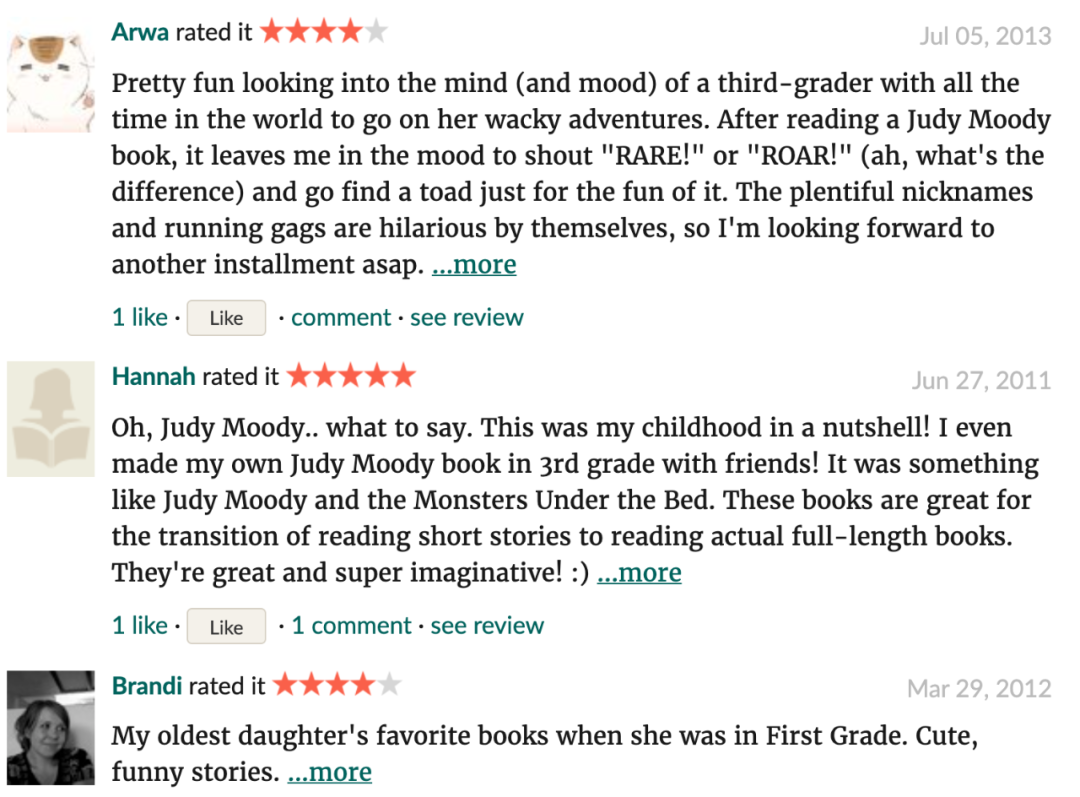
Task: Open Hannah's default reader avatar
Action: point(51,419)
